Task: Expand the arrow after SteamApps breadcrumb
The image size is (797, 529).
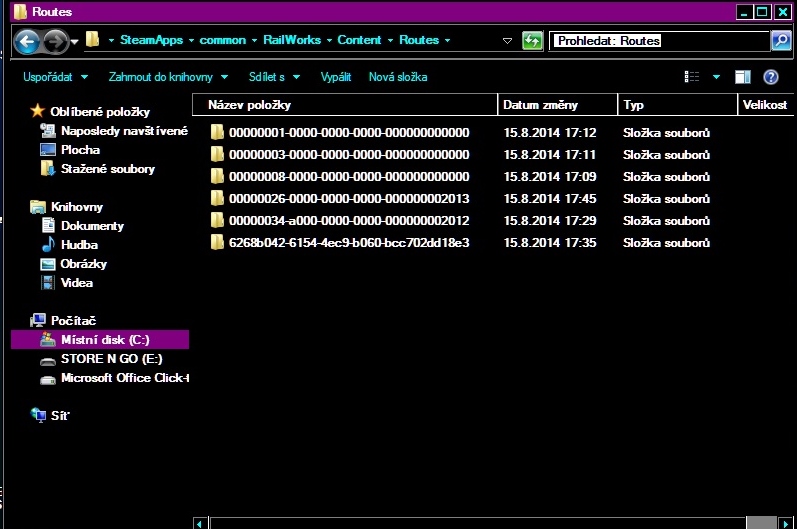Action: pyautogui.click(x=191, y=41)
